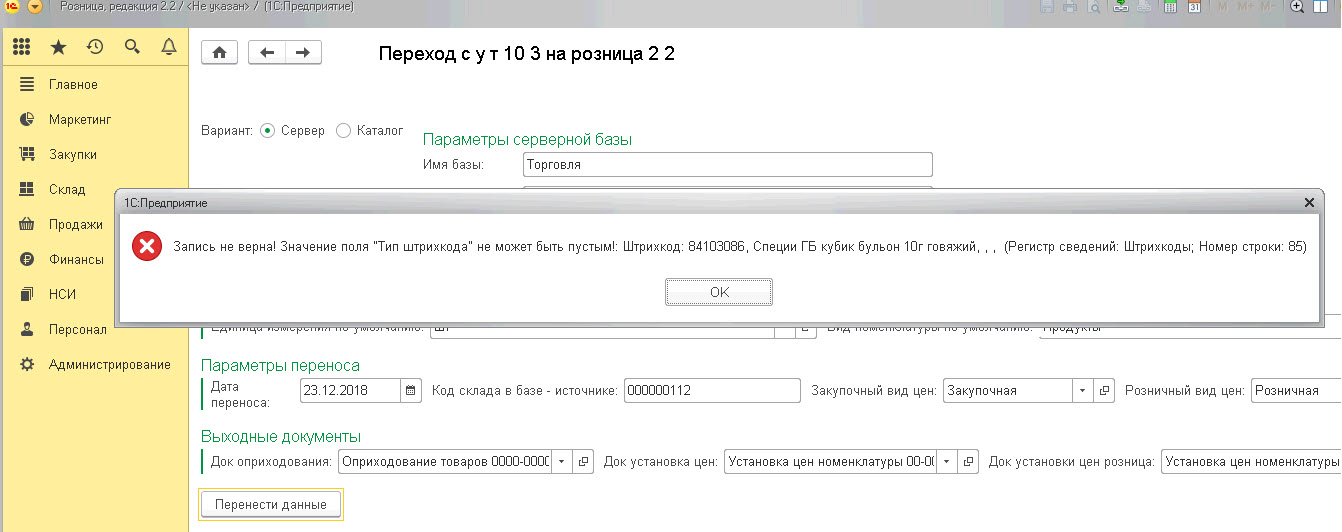This screenshot has width=1342, height=532.
Task: Click the Save diskette toolbar icon
Action: pos(1047,7)
